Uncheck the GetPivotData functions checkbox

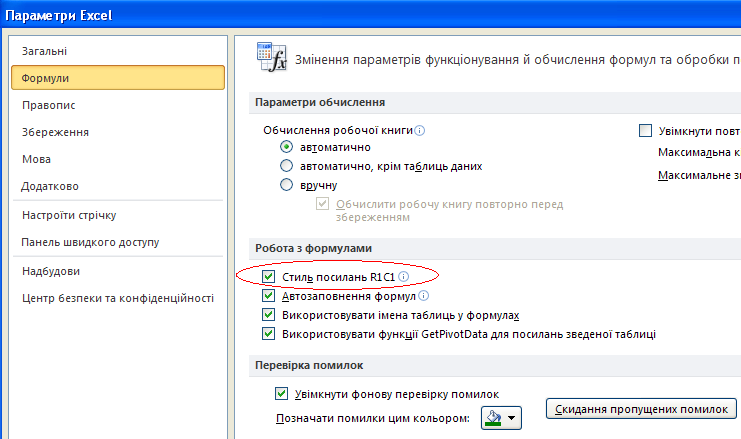click(268, 334)
